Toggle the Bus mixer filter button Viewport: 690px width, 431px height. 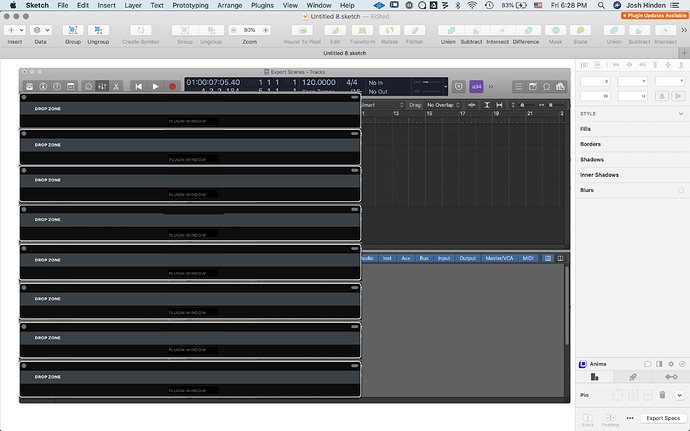[424, 258]
